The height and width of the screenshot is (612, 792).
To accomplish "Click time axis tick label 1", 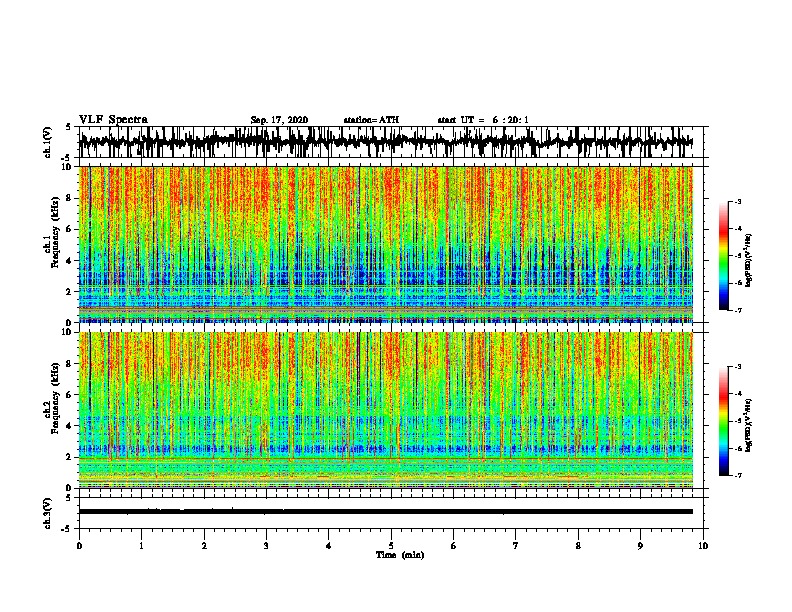I will point(142,546).
